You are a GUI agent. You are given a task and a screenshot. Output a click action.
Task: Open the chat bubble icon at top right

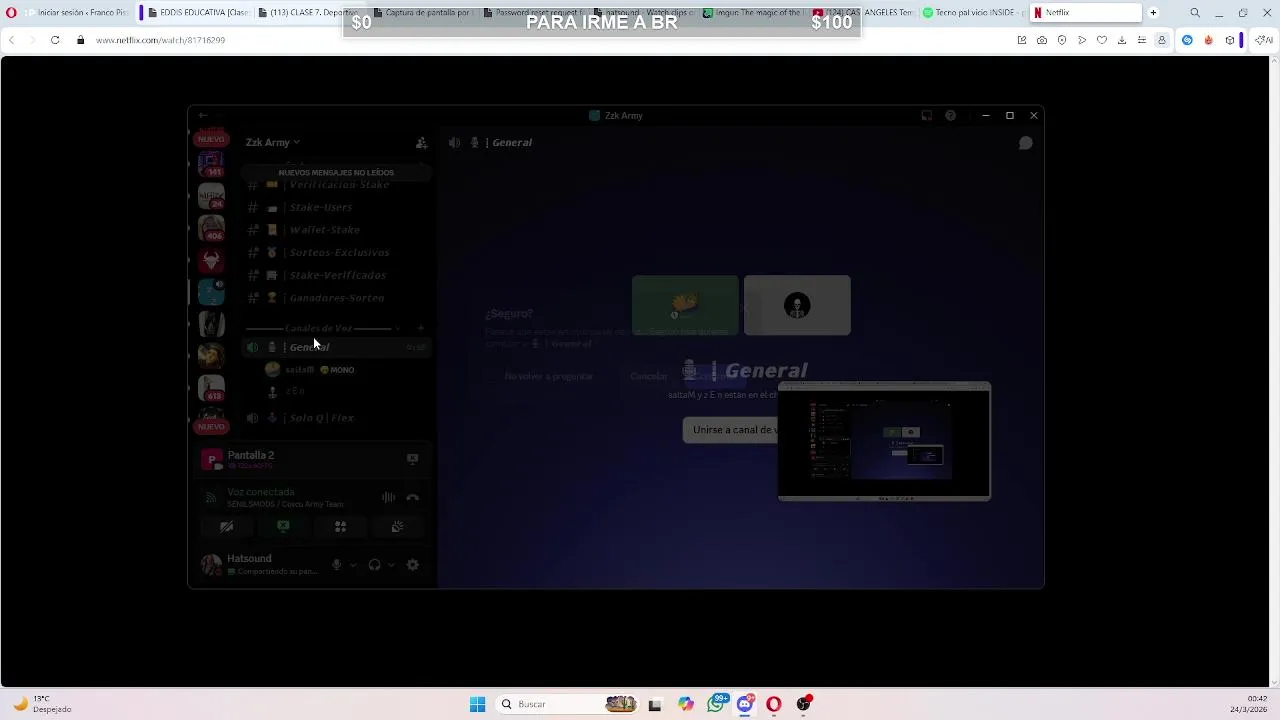1025,143
